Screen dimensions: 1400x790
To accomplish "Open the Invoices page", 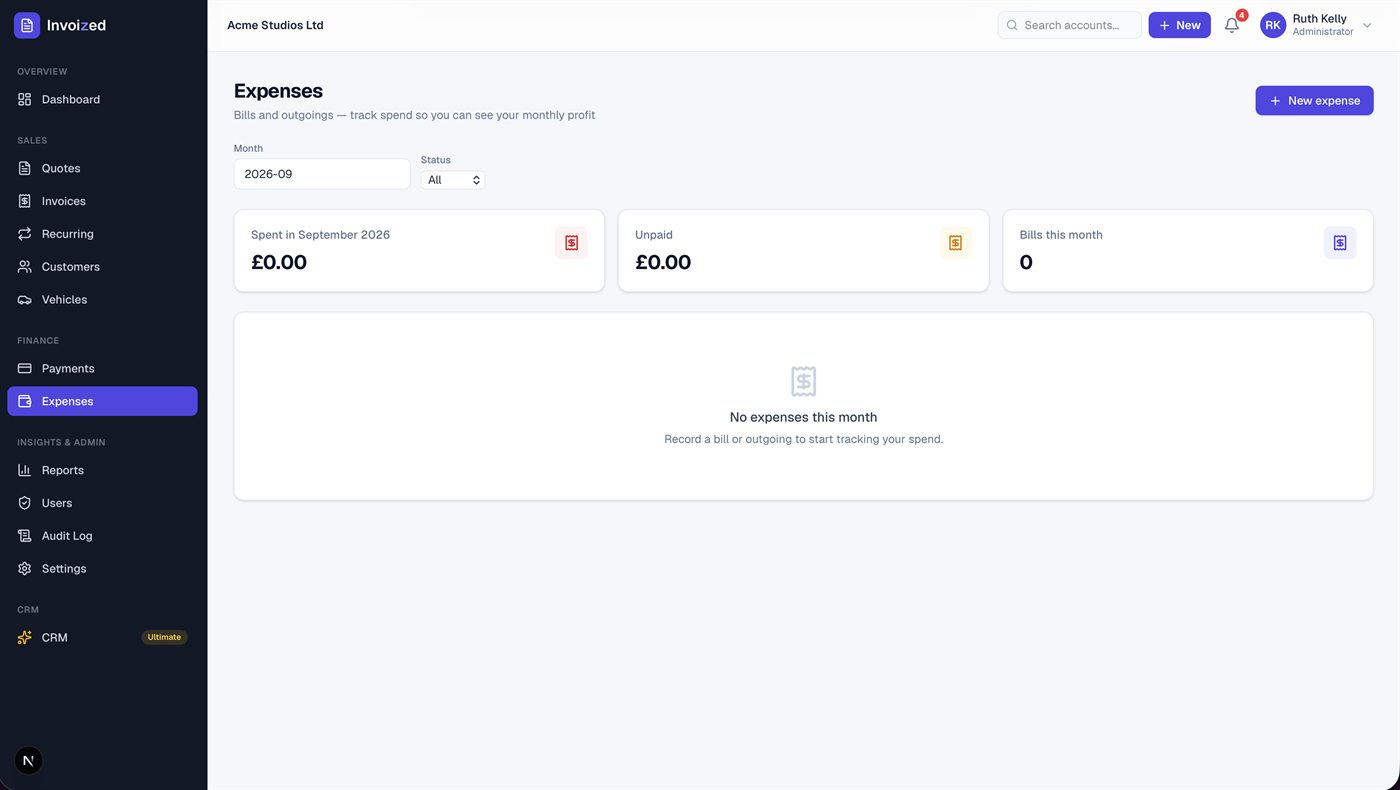I will (102, 201).
